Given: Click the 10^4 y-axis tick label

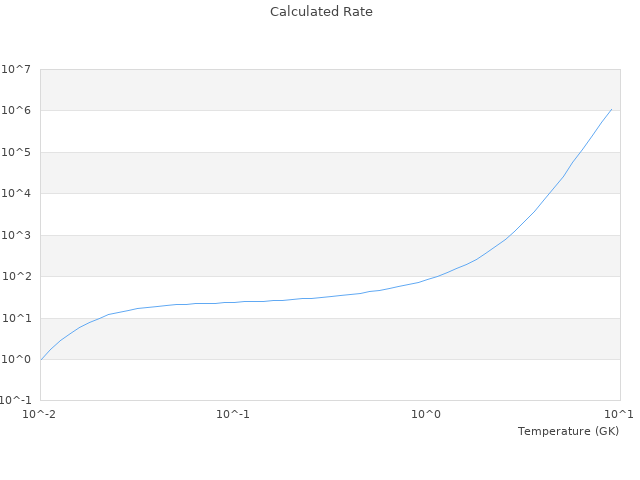Looking at the screenshot, I should click(x=16, y=194).
